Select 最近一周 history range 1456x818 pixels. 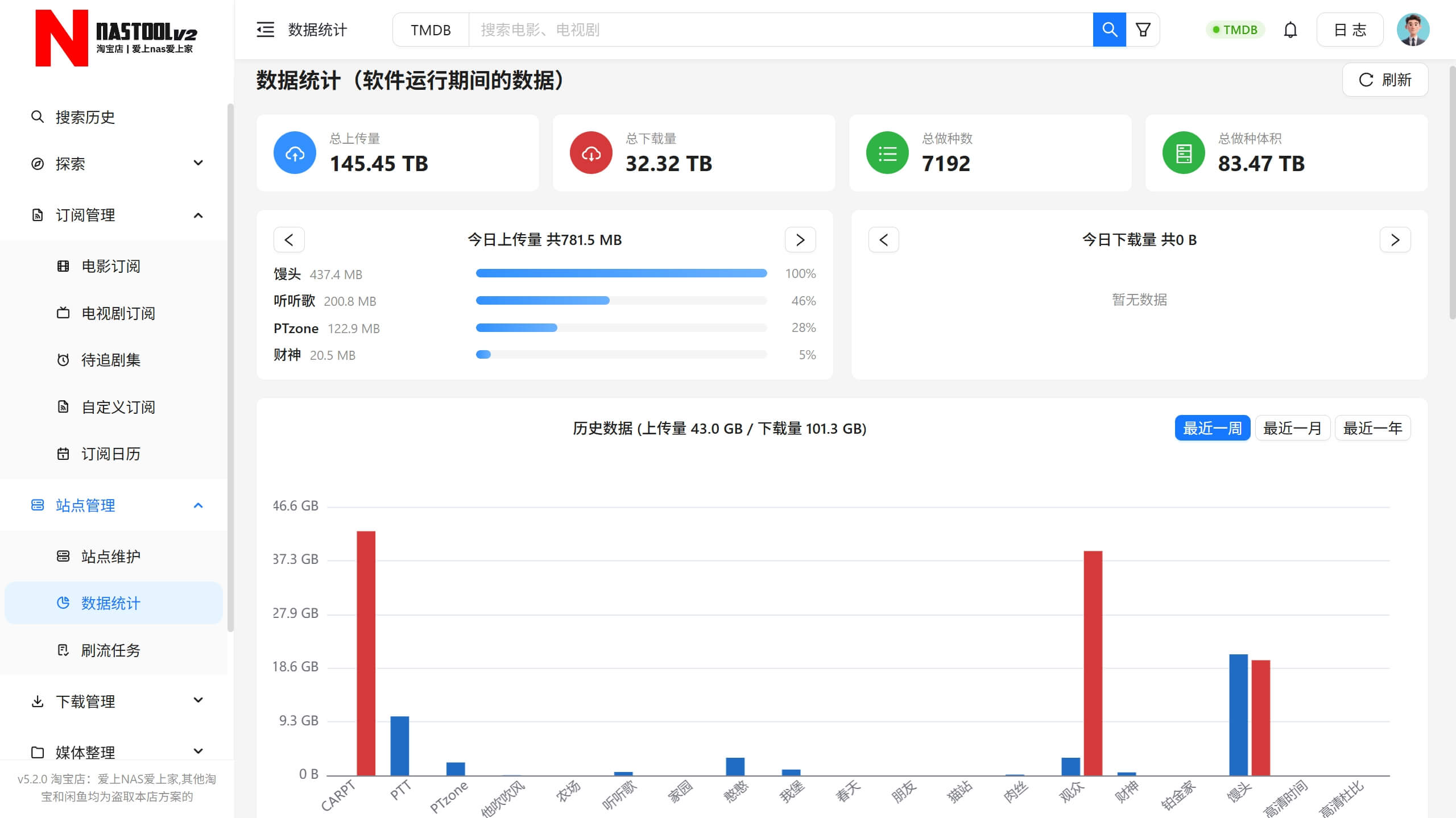[1212, 428]
